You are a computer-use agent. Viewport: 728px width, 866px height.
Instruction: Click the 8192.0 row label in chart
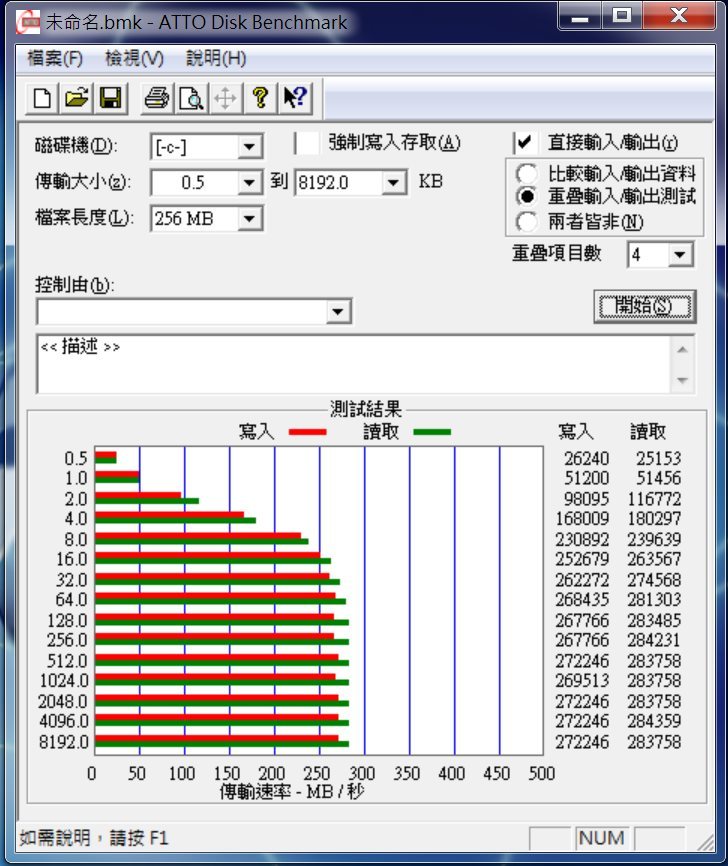click(x=64, y=742)
